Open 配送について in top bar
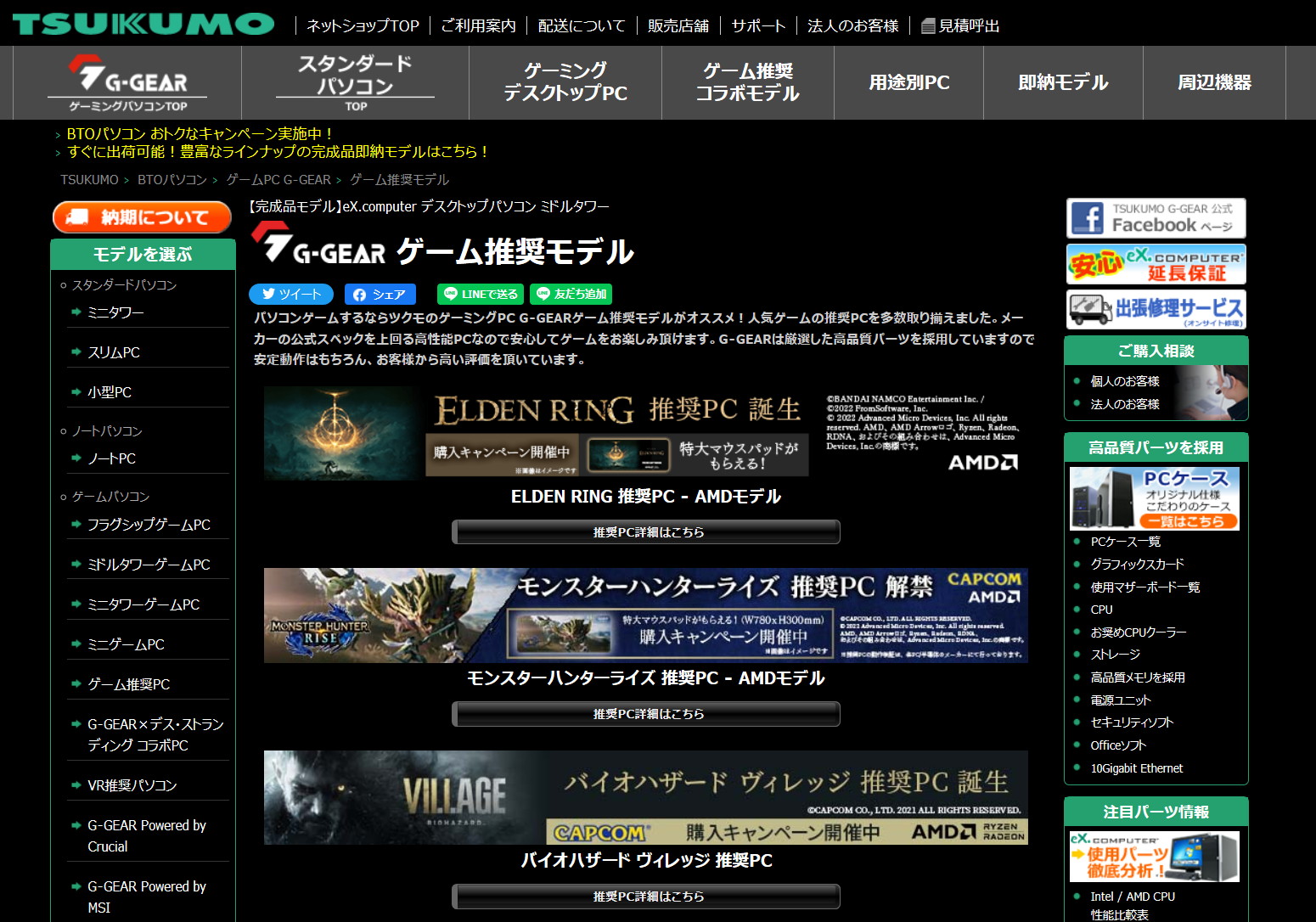 (582, 26)
